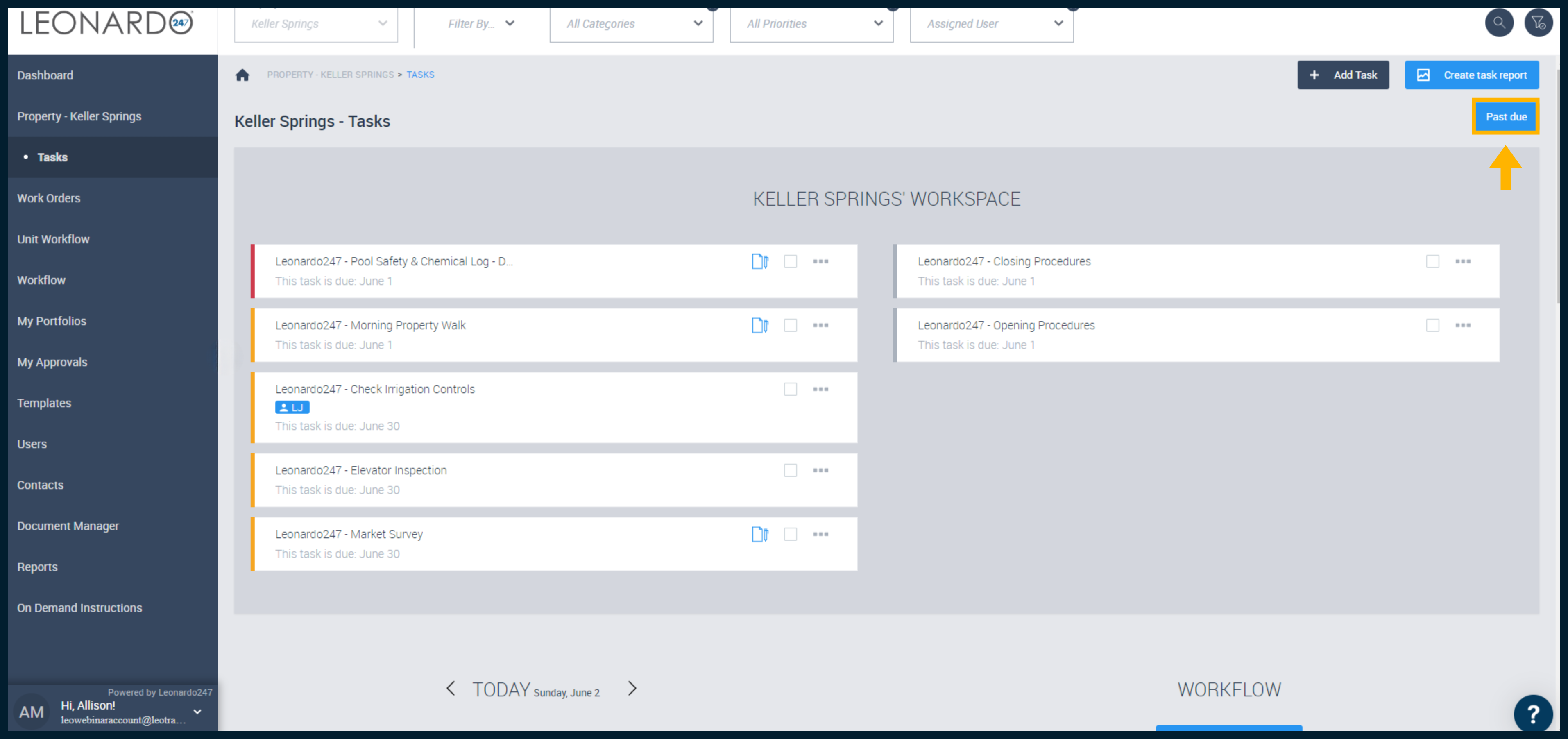Screen dimensions: 1568x739
Task: Check the Closing Procedures checkbox
Action: [1432, 261]
